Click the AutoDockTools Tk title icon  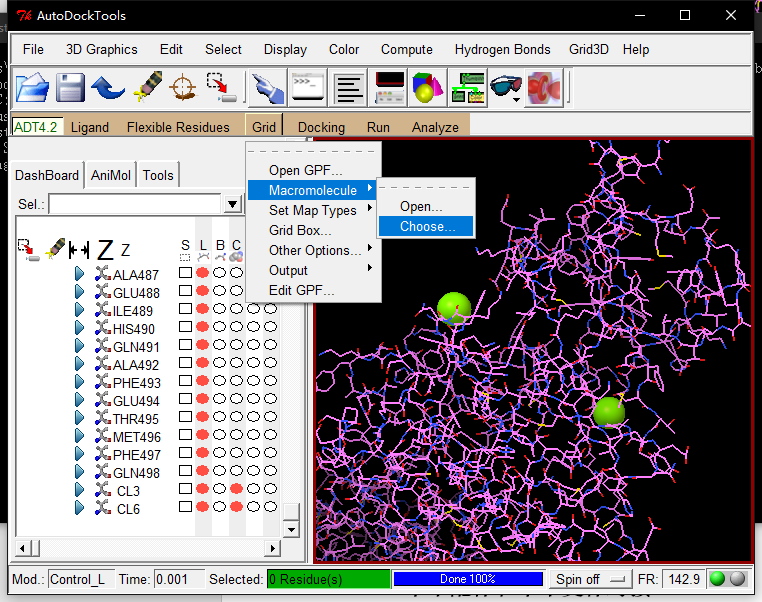(24, 16)
